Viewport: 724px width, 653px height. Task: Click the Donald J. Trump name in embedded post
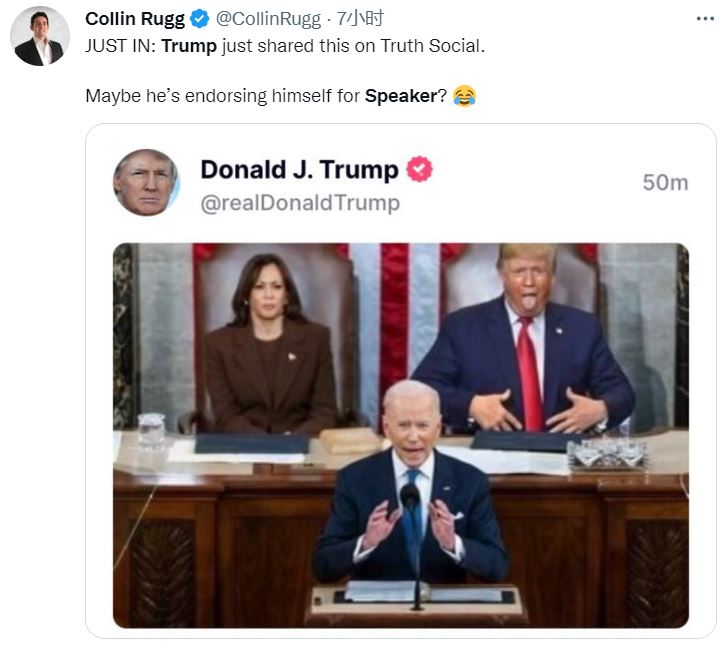click(x=299, y=170)
